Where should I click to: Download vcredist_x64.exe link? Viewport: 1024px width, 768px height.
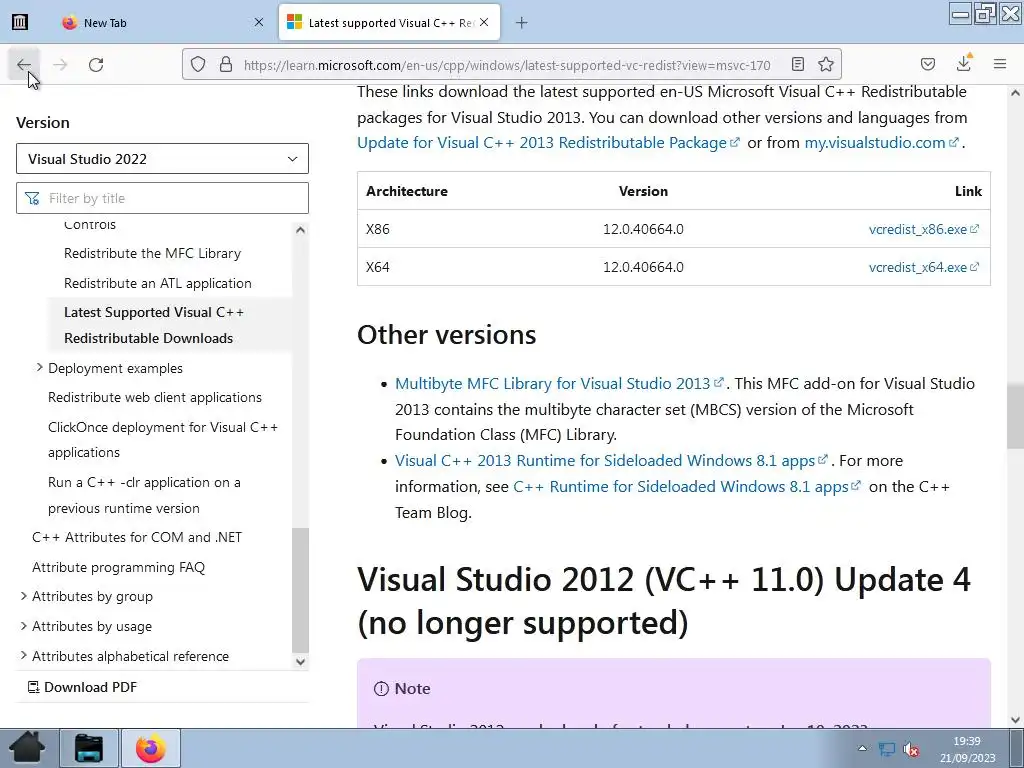coord(923,267)
